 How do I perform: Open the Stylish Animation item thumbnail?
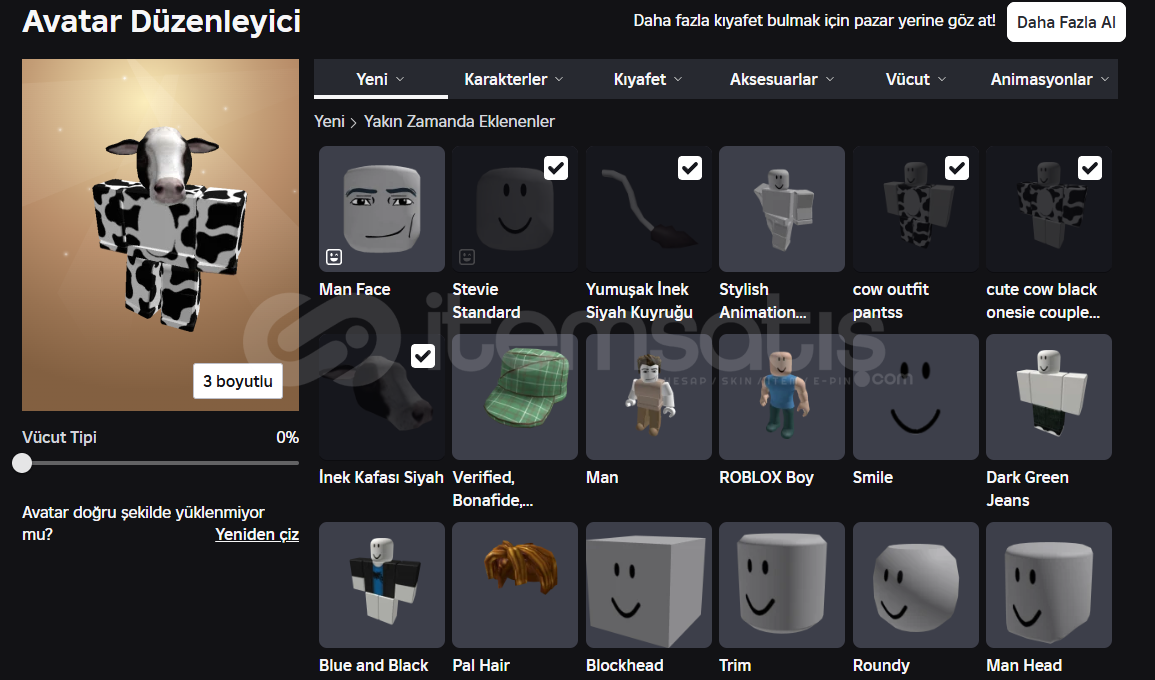782,208
